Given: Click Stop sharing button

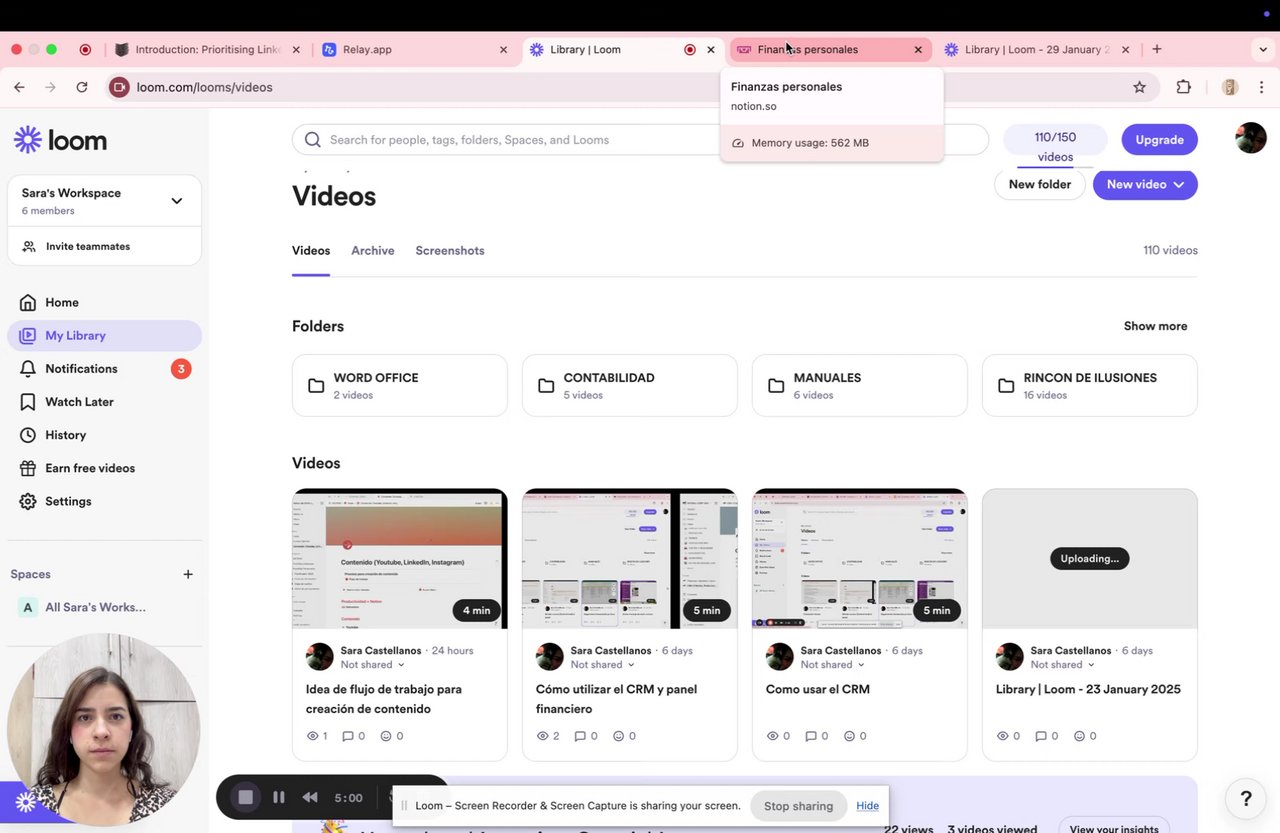Looking at the screenshot, I should tap(798, 806).
